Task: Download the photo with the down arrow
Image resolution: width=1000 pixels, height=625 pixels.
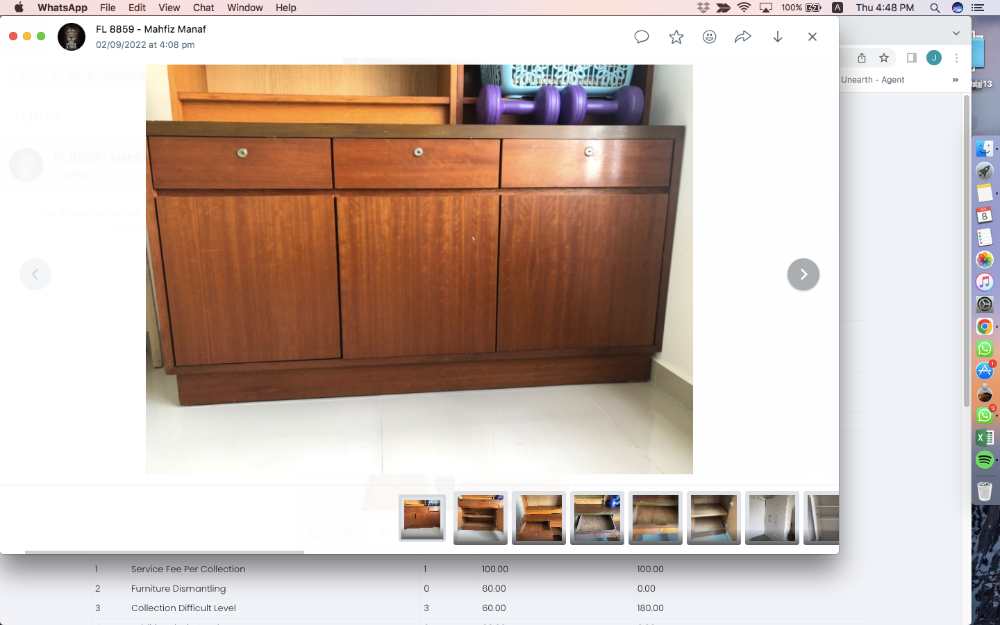Action: [778, 37]
